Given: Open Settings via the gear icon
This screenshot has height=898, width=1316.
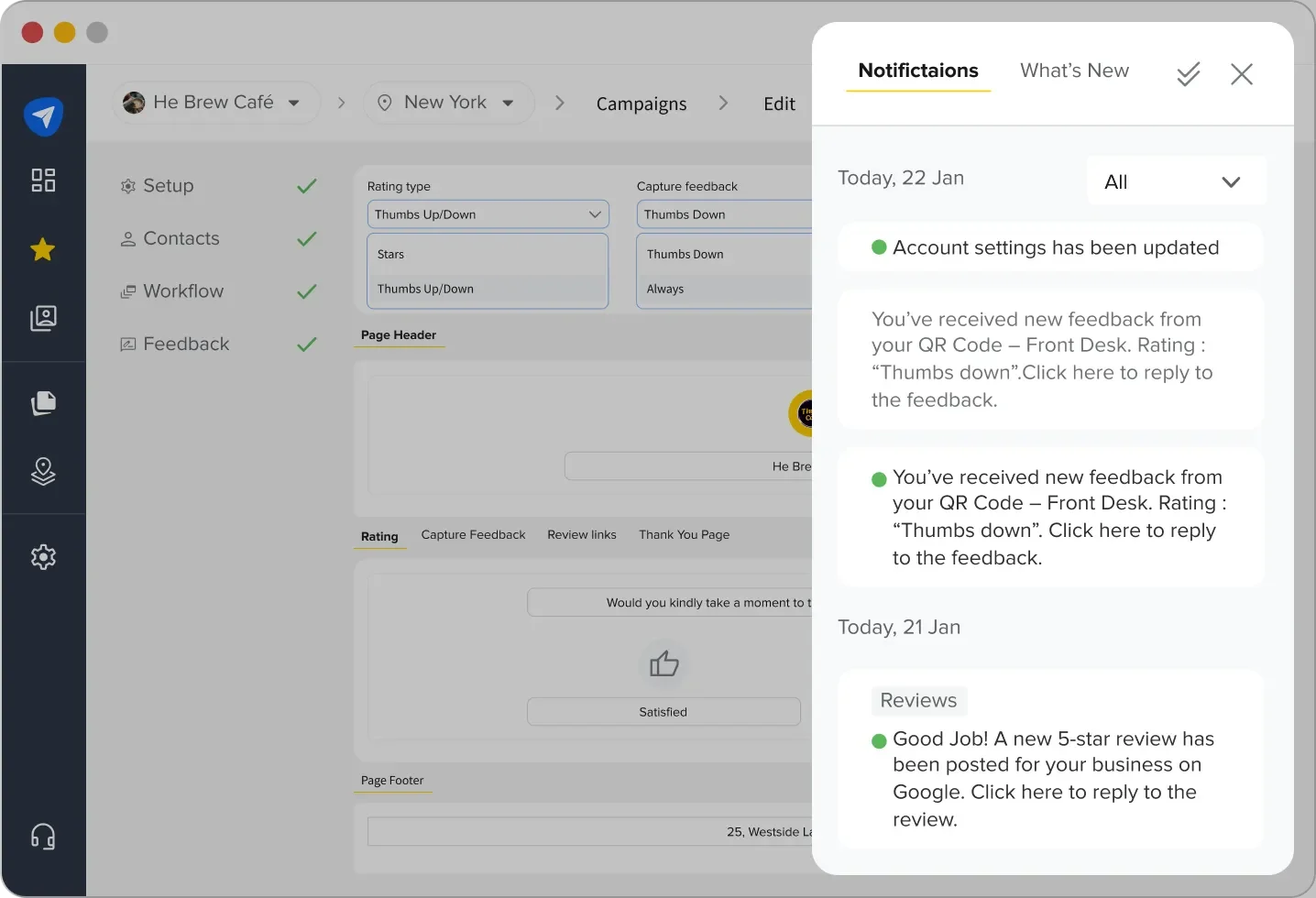Looking at the screenshot, I should pyautogui.click(x=42, y=556).
